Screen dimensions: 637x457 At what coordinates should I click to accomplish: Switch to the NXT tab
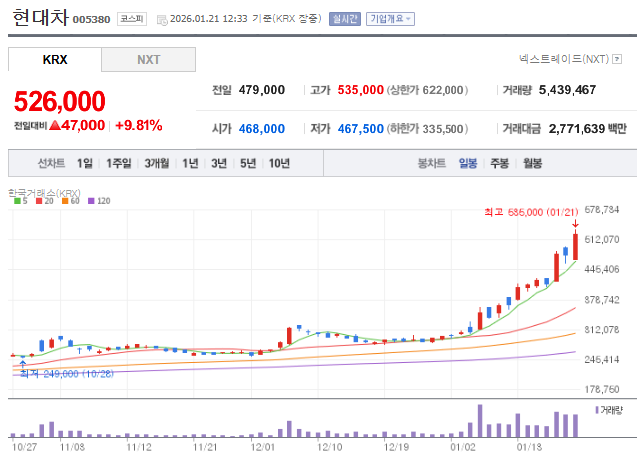pos(148,60)
